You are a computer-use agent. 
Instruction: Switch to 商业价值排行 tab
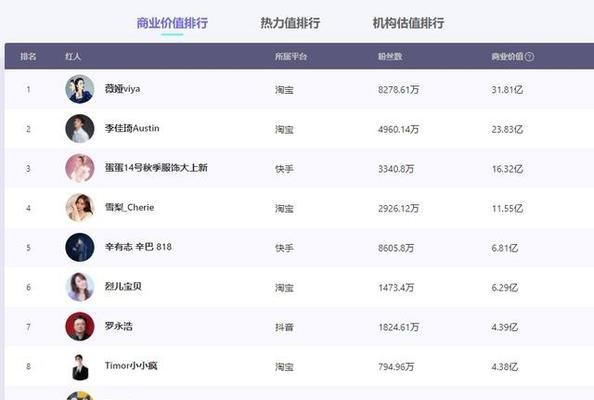[x=172, y=23]
